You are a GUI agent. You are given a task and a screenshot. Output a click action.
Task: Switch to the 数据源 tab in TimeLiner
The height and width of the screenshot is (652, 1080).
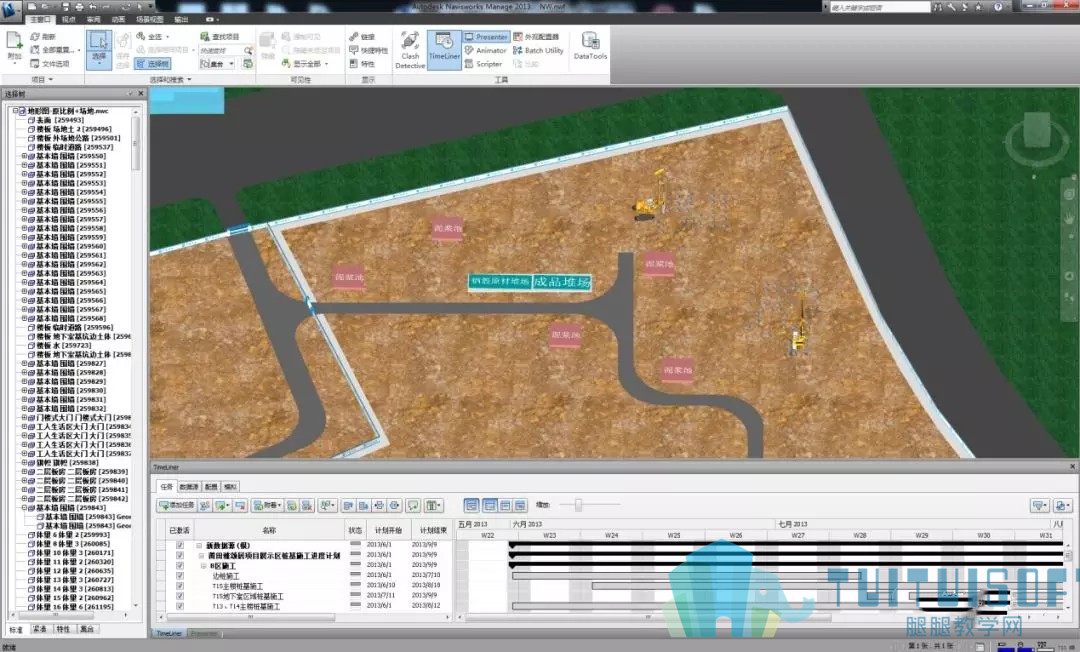[189, 487]
